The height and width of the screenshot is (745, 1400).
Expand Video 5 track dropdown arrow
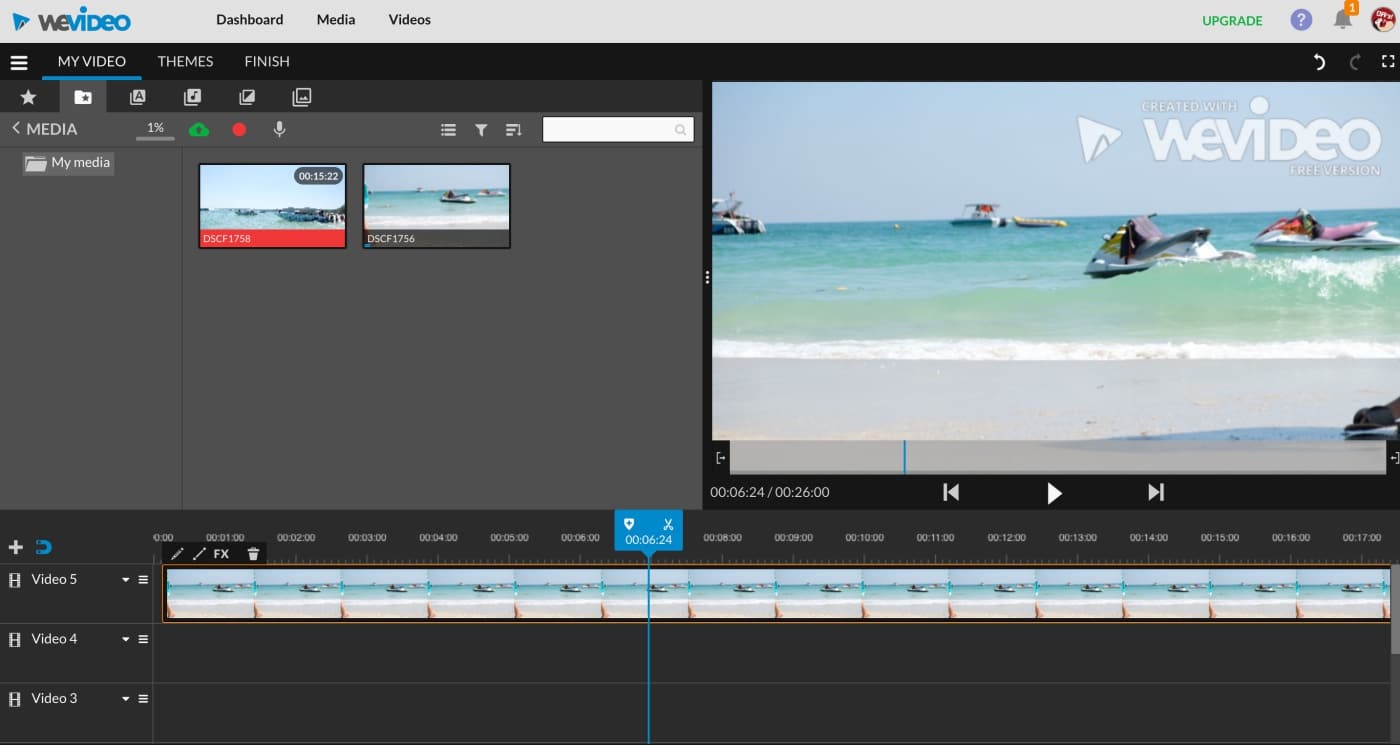tap(126, 580)
